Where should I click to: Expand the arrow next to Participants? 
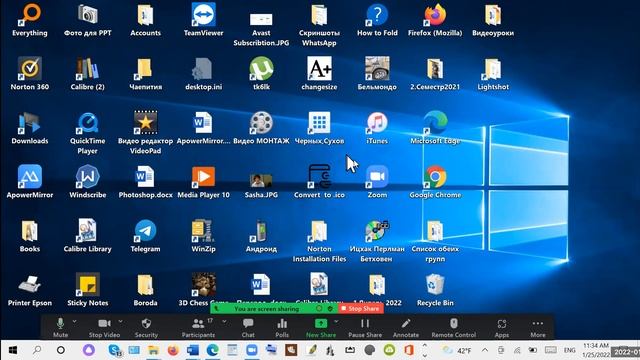click(x=224, y=322)
